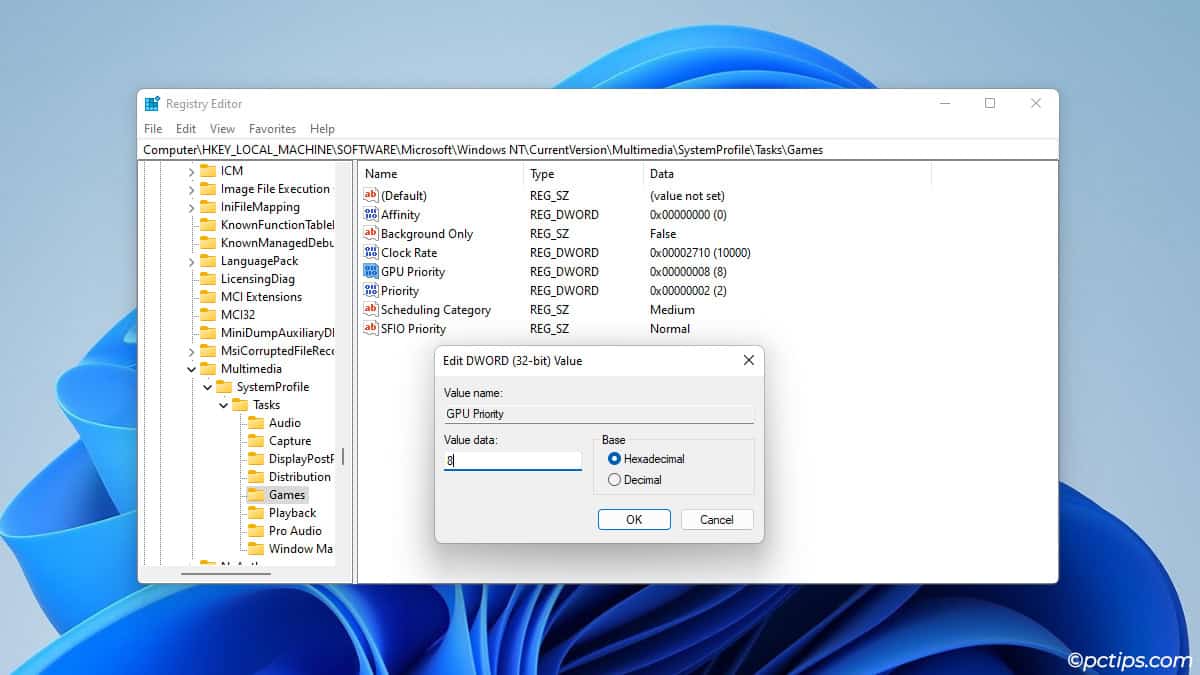Collapse the Tasks tree node
This screenshot has width=1200, height=675.
click(x=223, y=405)
